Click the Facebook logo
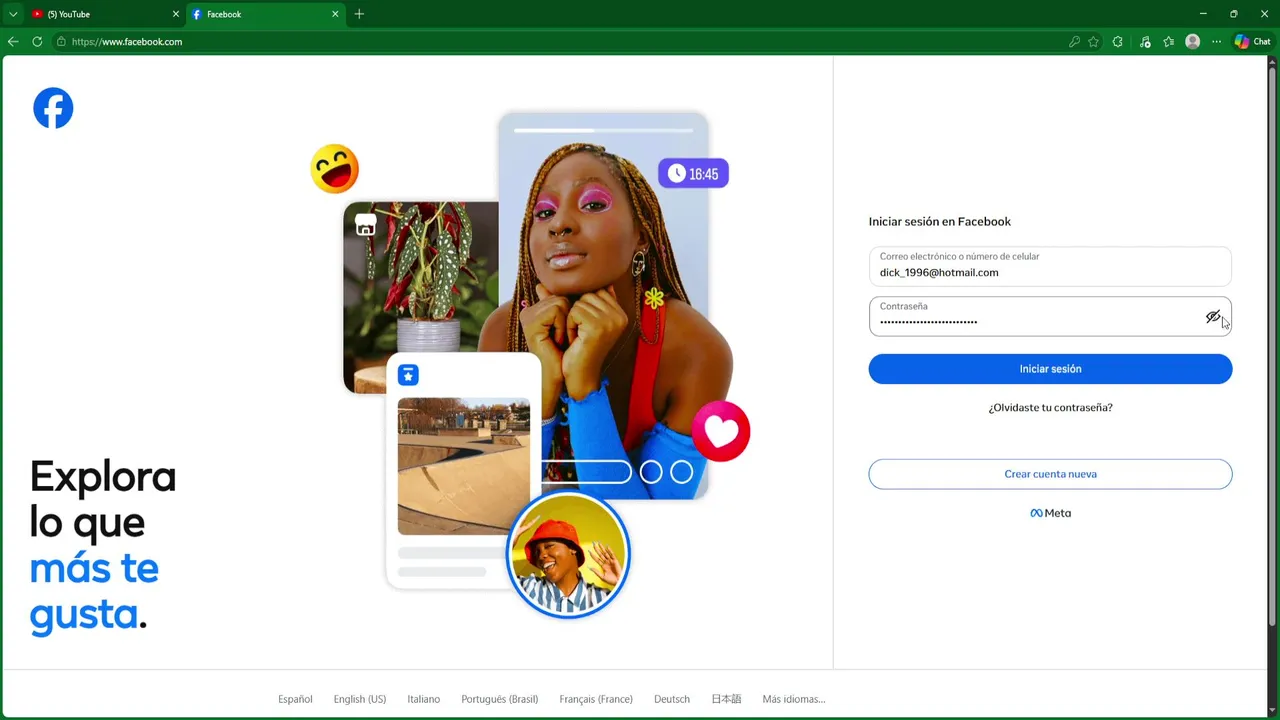1280x720 pixels. click(53, 108)
